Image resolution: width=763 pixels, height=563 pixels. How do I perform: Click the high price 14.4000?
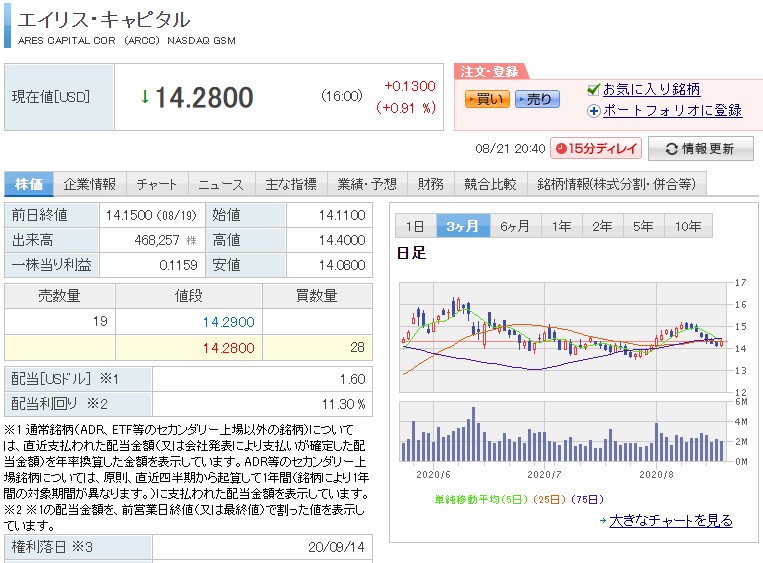[x=342, y=240]
